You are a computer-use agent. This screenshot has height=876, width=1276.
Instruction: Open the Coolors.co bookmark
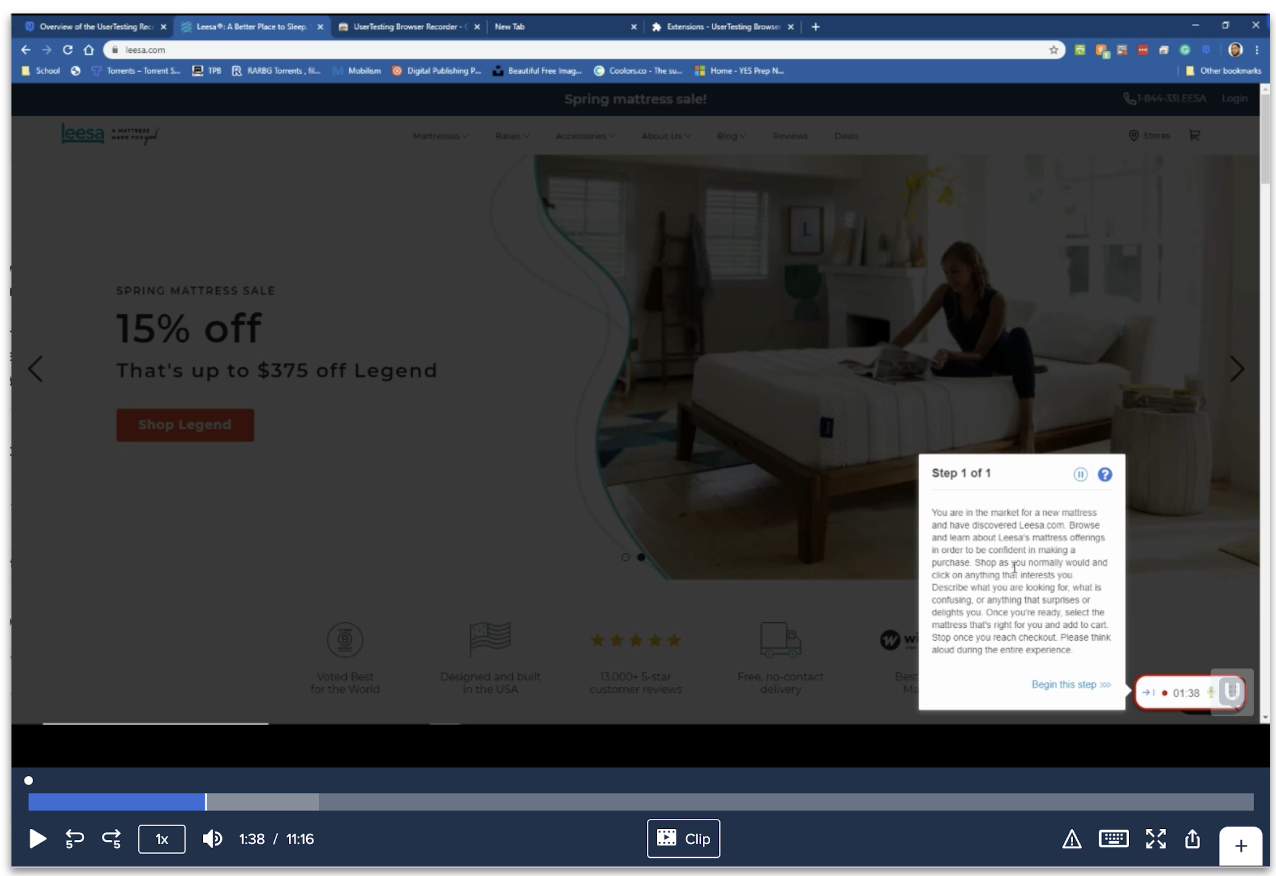(638, 71)
